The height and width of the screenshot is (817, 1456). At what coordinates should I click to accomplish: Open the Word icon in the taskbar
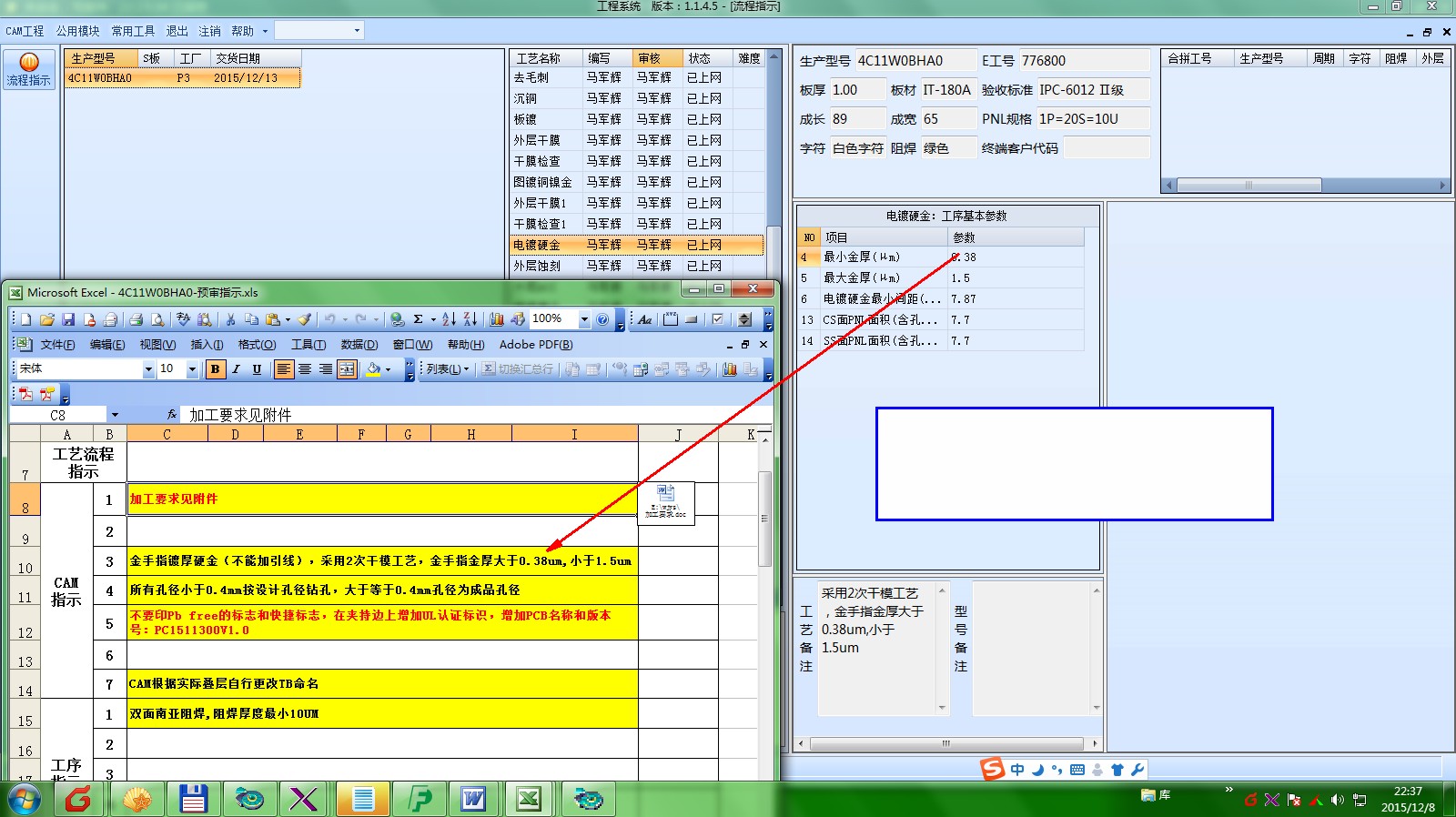(x=473, y=800)
